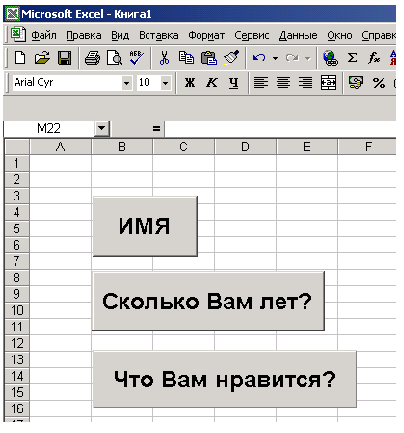Open print preview
404x433 pixels.
(x=114, y=58)
